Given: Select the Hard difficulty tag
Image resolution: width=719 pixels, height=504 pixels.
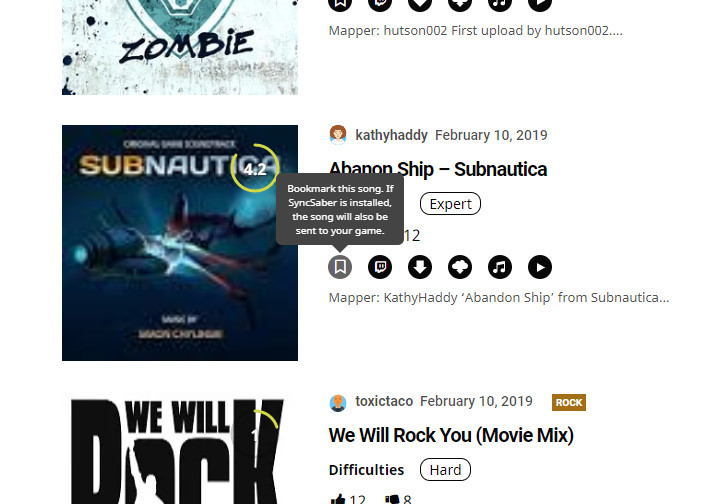Looking at the screenshot, I should (x=445, y=470).
